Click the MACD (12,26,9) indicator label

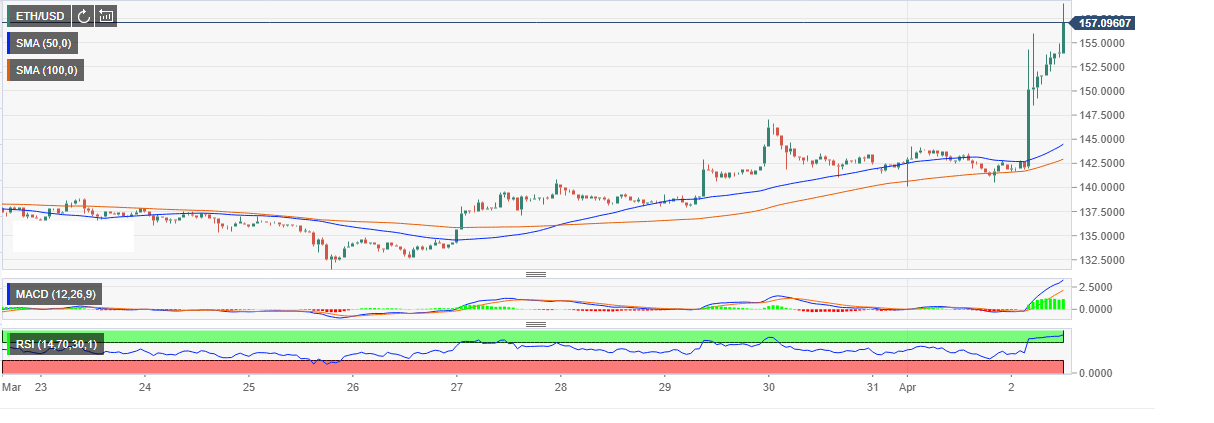[56, 294]
